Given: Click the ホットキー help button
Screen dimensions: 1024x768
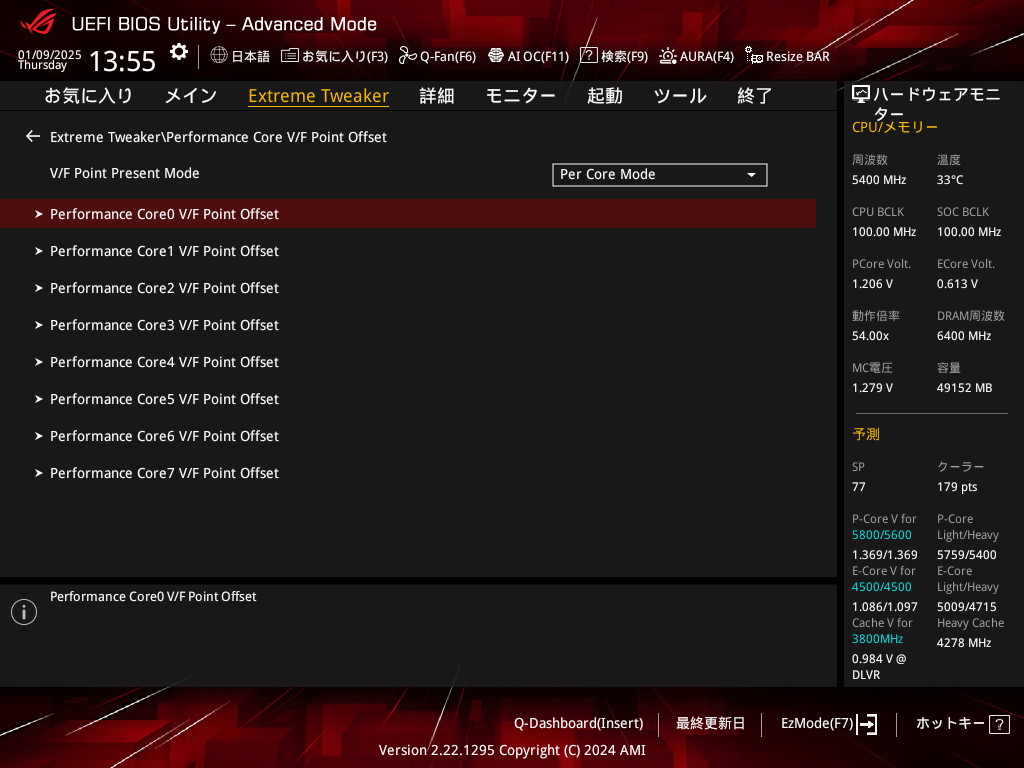Looking at the screenshot, I should tap(962, 723).
